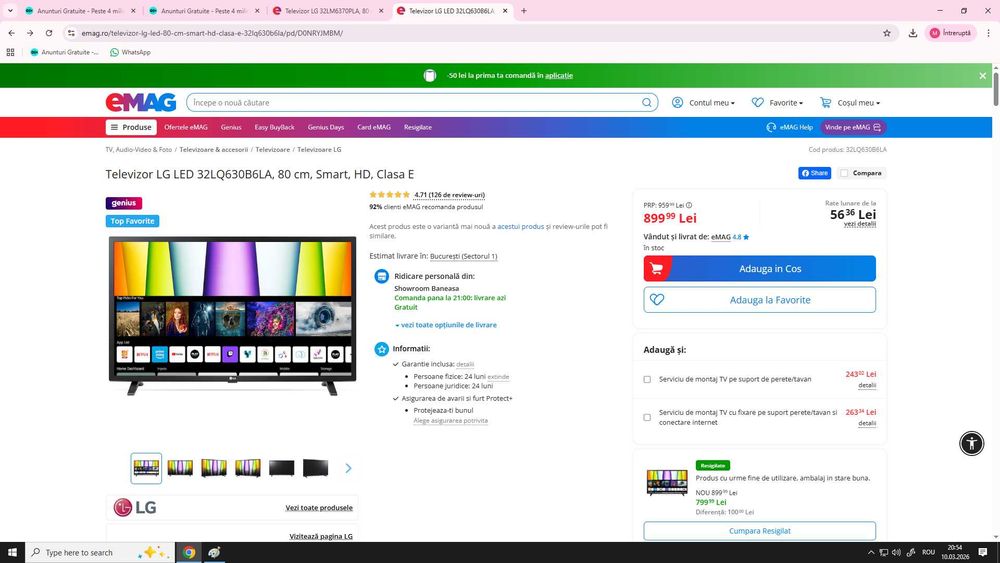Click the PRP info icon
The image size is (1000, 563).
(689, 205)
